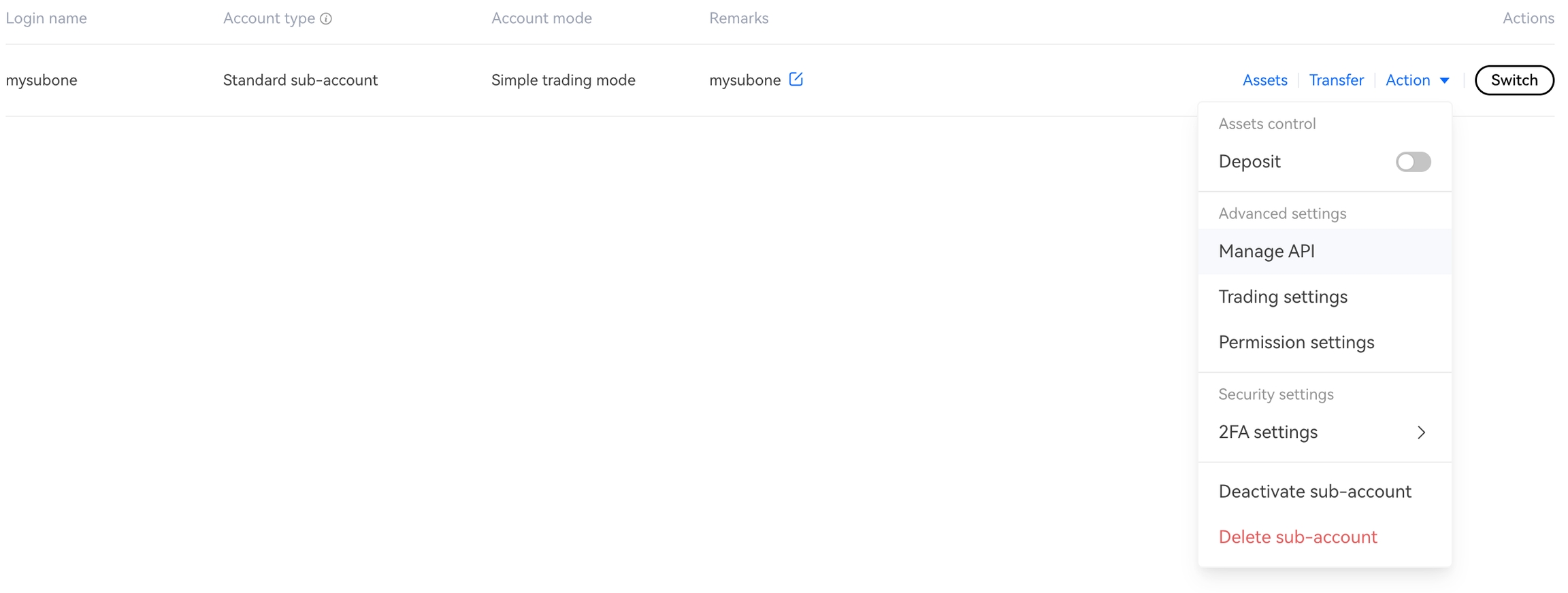Open the 2FA settings submenu

[1324, 433]
